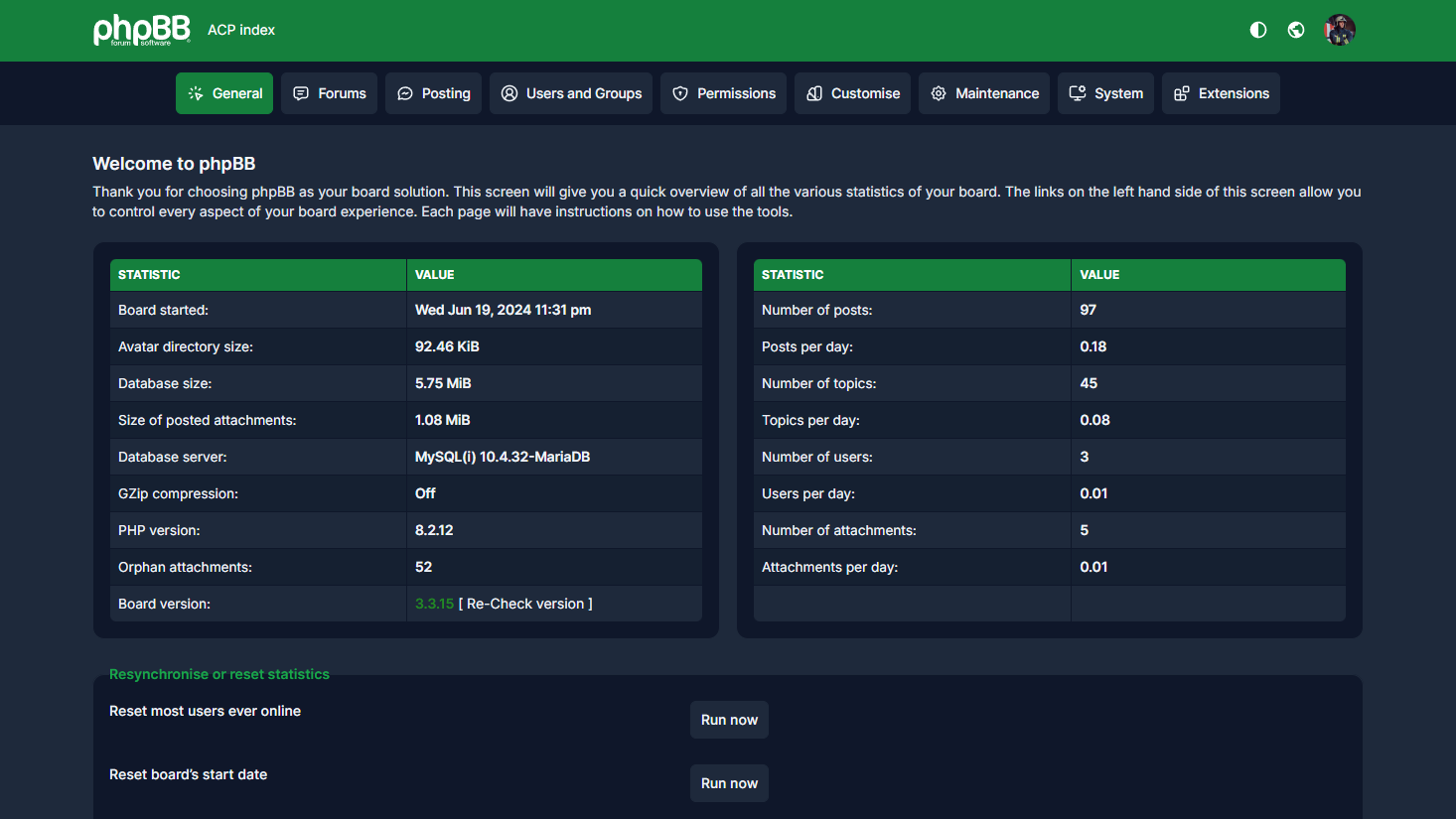Click the Extensions puzzle icon

[1182, 93]
